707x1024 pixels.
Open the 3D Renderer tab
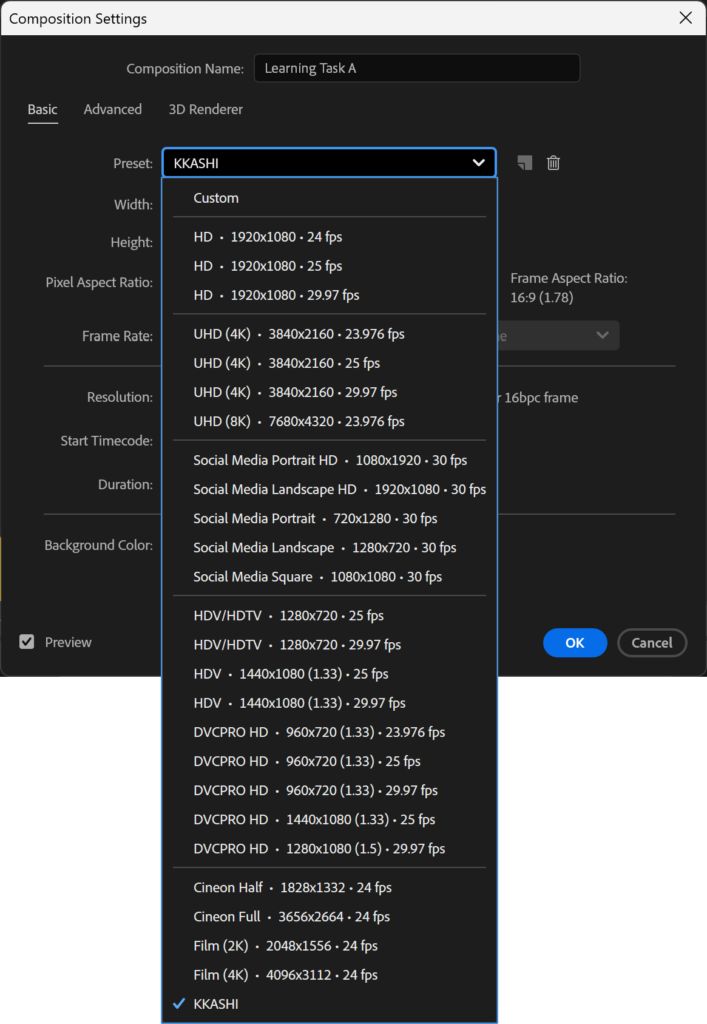[x=205, y=109]
